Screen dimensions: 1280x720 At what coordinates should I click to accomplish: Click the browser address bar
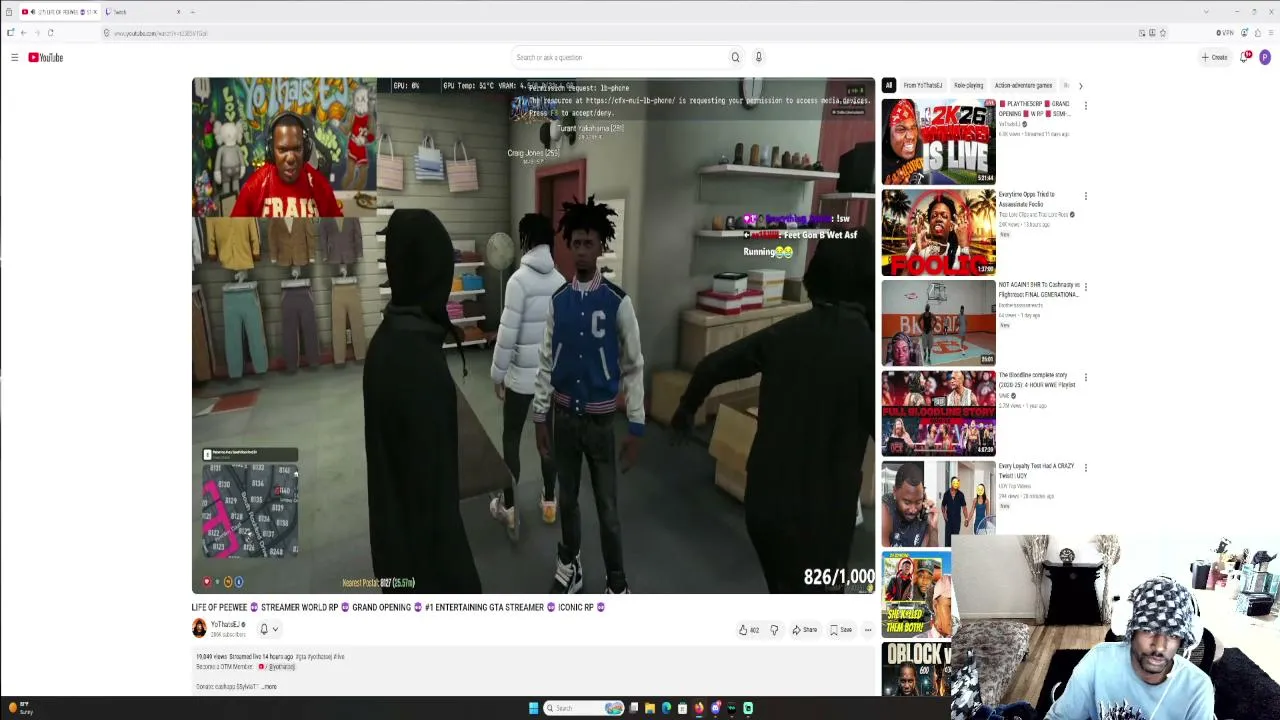[x=620, y=33]
